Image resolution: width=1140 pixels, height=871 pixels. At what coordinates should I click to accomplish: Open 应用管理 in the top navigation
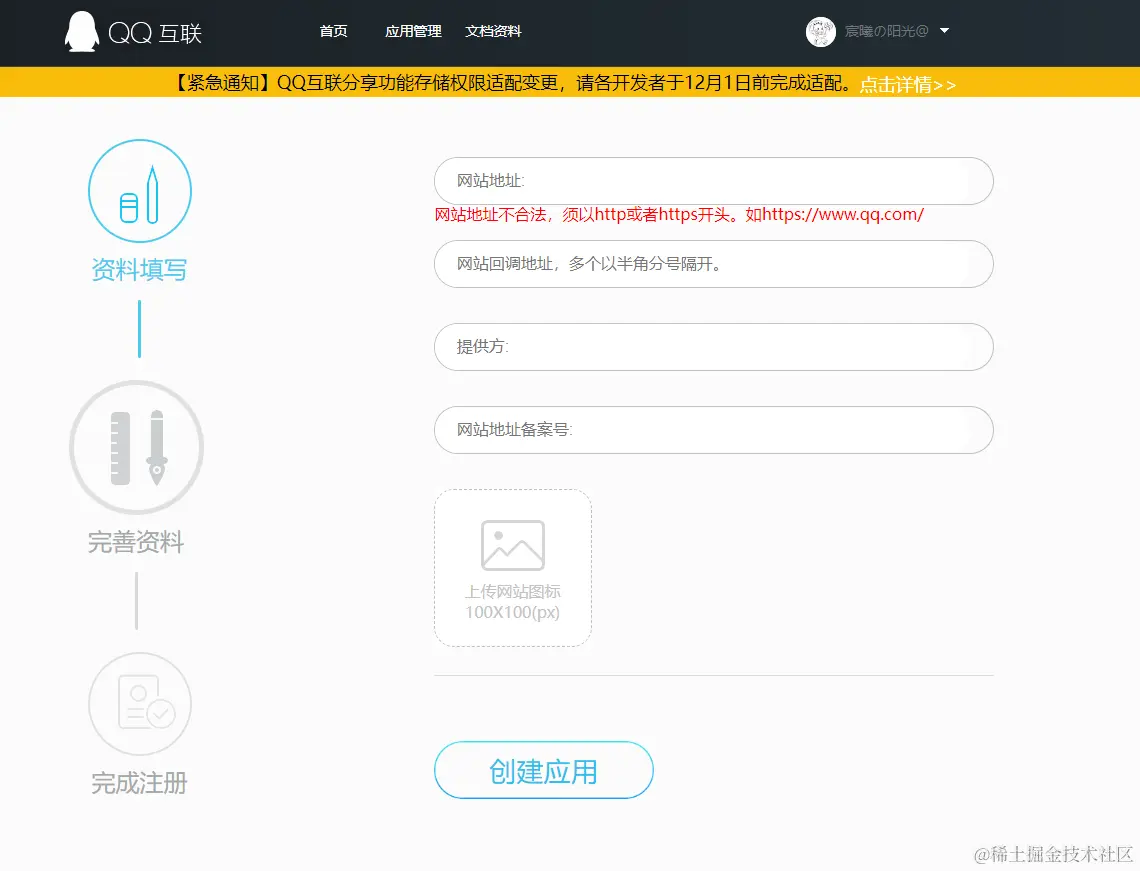coord(413,31)
